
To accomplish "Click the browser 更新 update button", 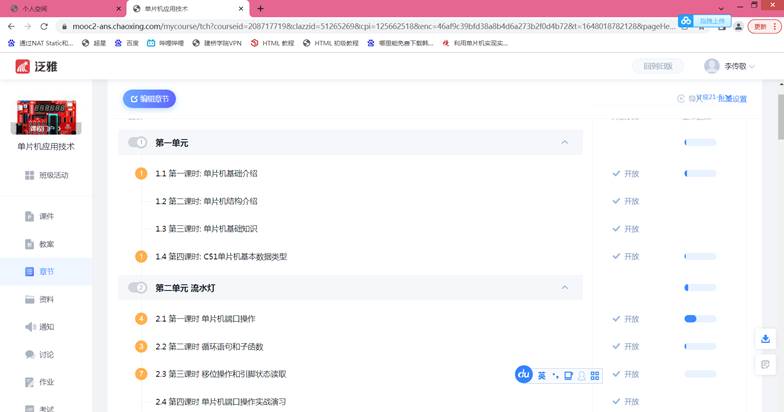I will coord(760,26).
